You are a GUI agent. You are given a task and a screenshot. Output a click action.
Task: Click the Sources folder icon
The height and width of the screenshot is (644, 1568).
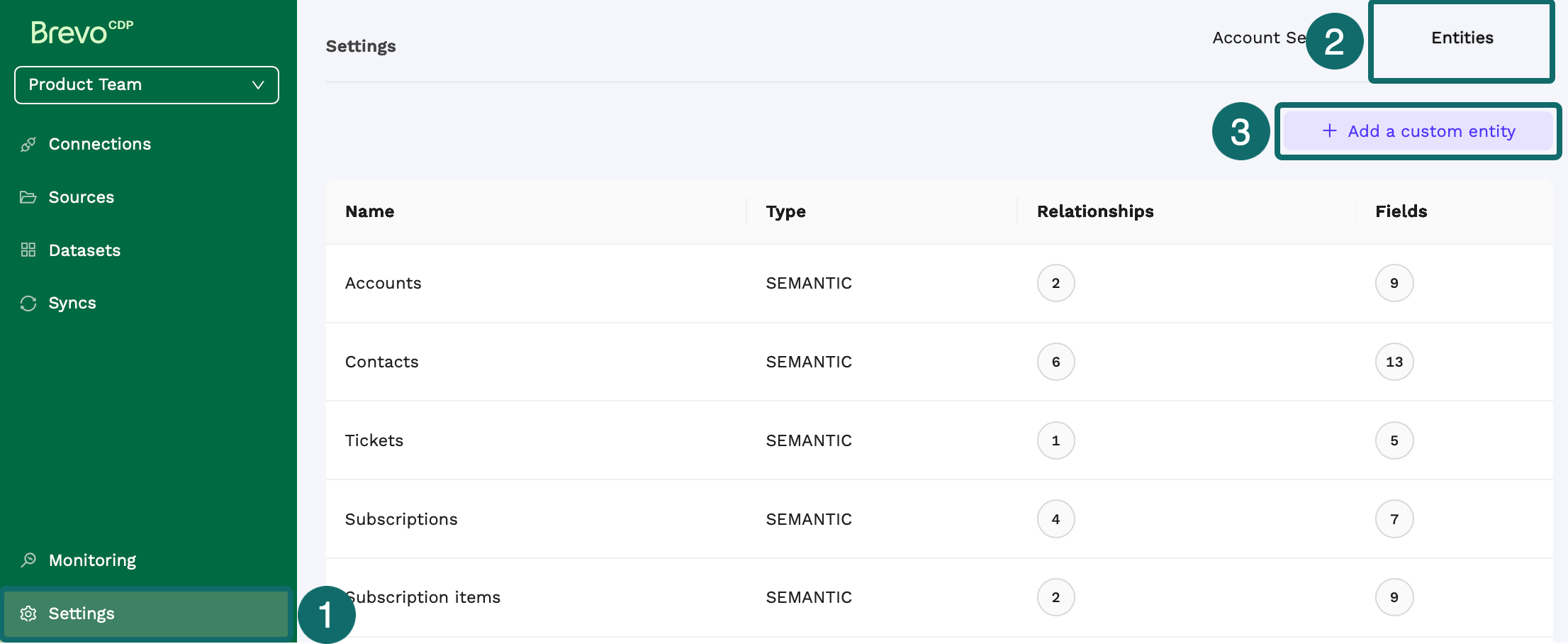tap(28, 197)
